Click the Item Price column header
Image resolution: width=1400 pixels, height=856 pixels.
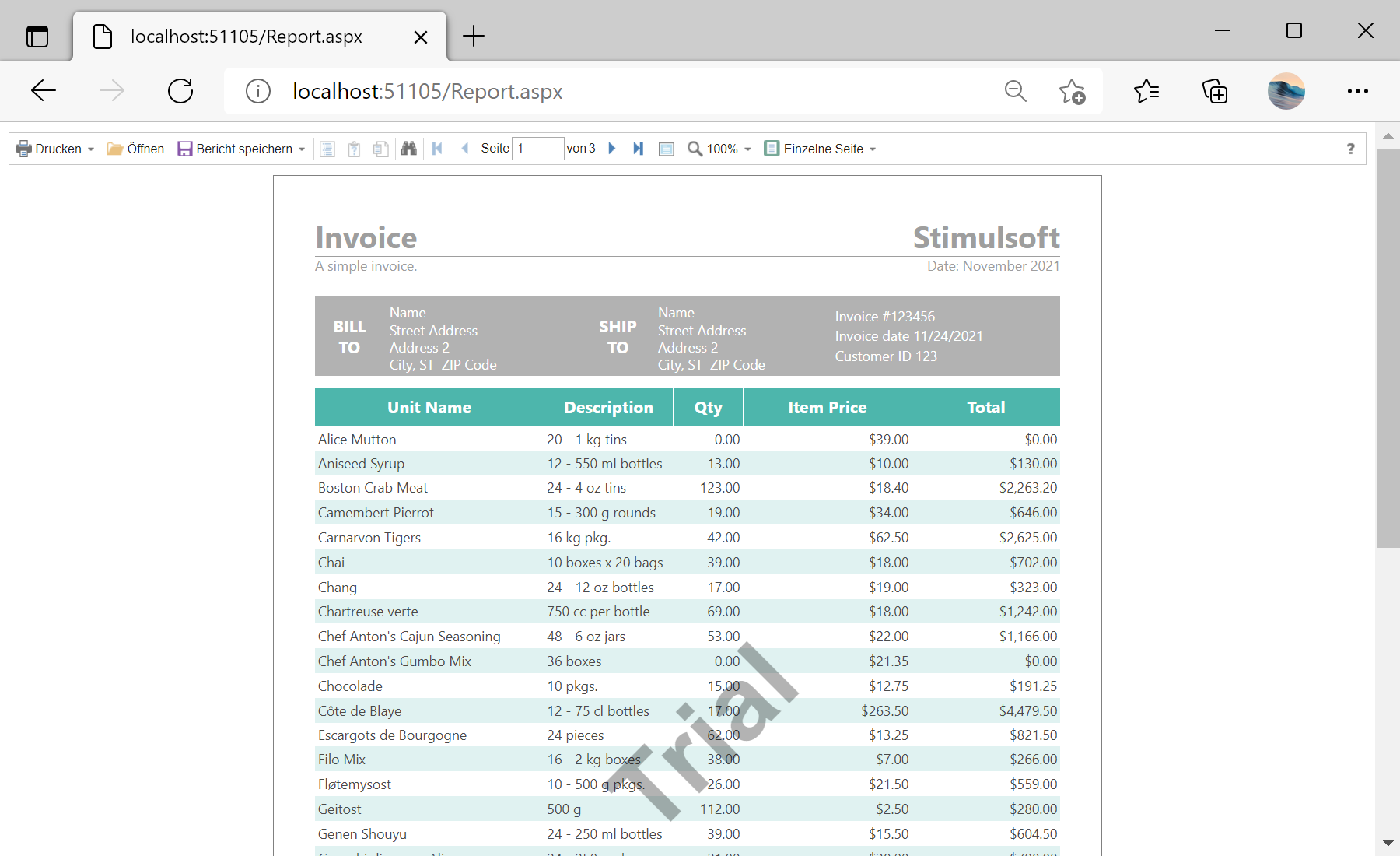828,407
